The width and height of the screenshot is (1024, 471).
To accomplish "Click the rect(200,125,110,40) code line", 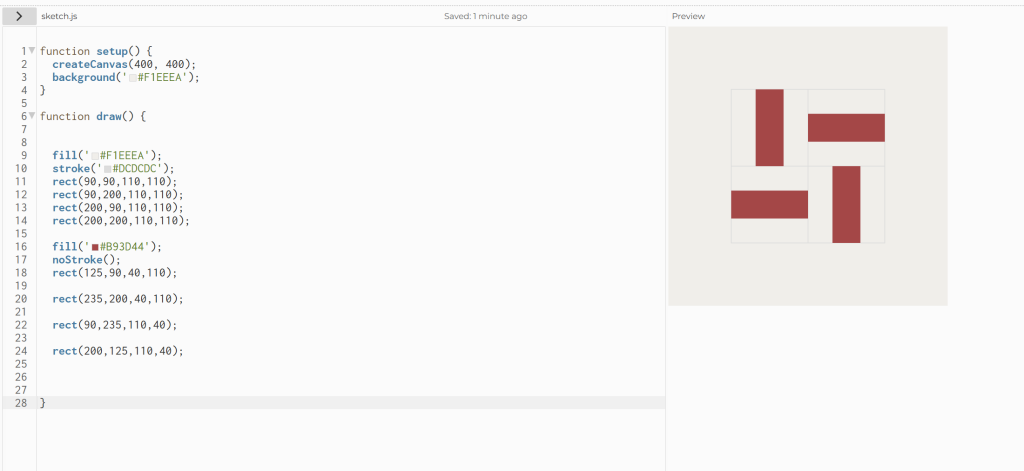I will pyautogui.click(x=117, y=351).
